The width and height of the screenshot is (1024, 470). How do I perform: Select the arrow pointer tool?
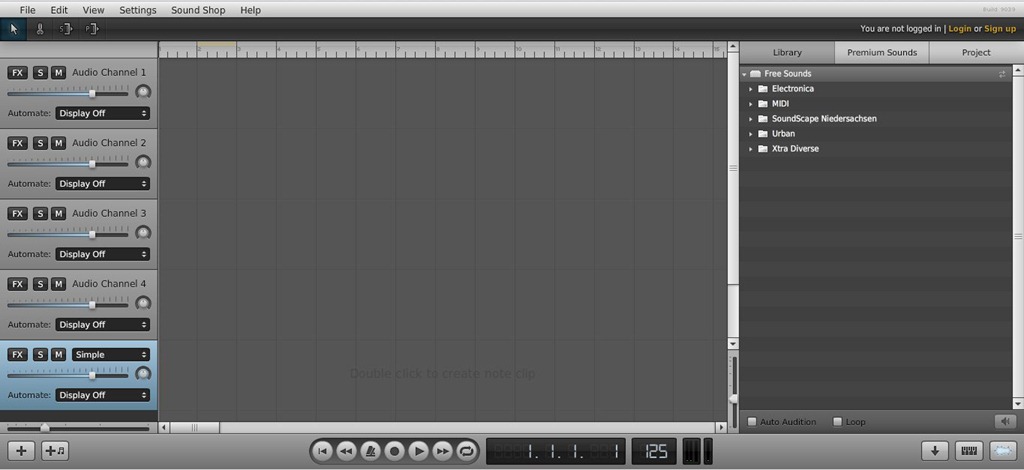[x=14, y=29]
